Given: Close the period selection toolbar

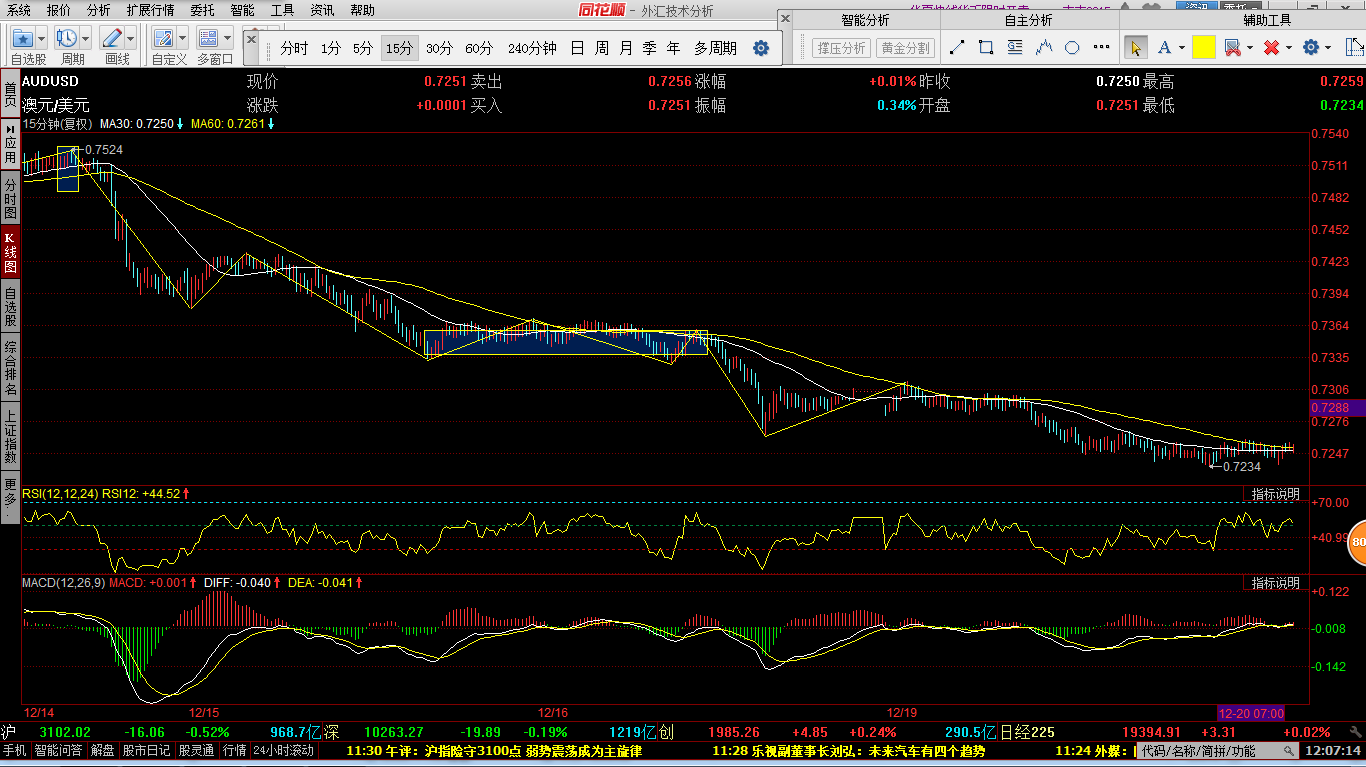Looking at the screenshot, I should 251,38.
